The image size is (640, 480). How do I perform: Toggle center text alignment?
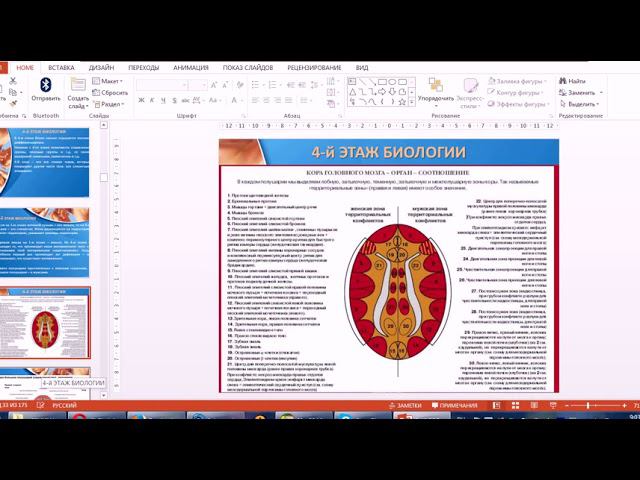click(x=266, y=100)
